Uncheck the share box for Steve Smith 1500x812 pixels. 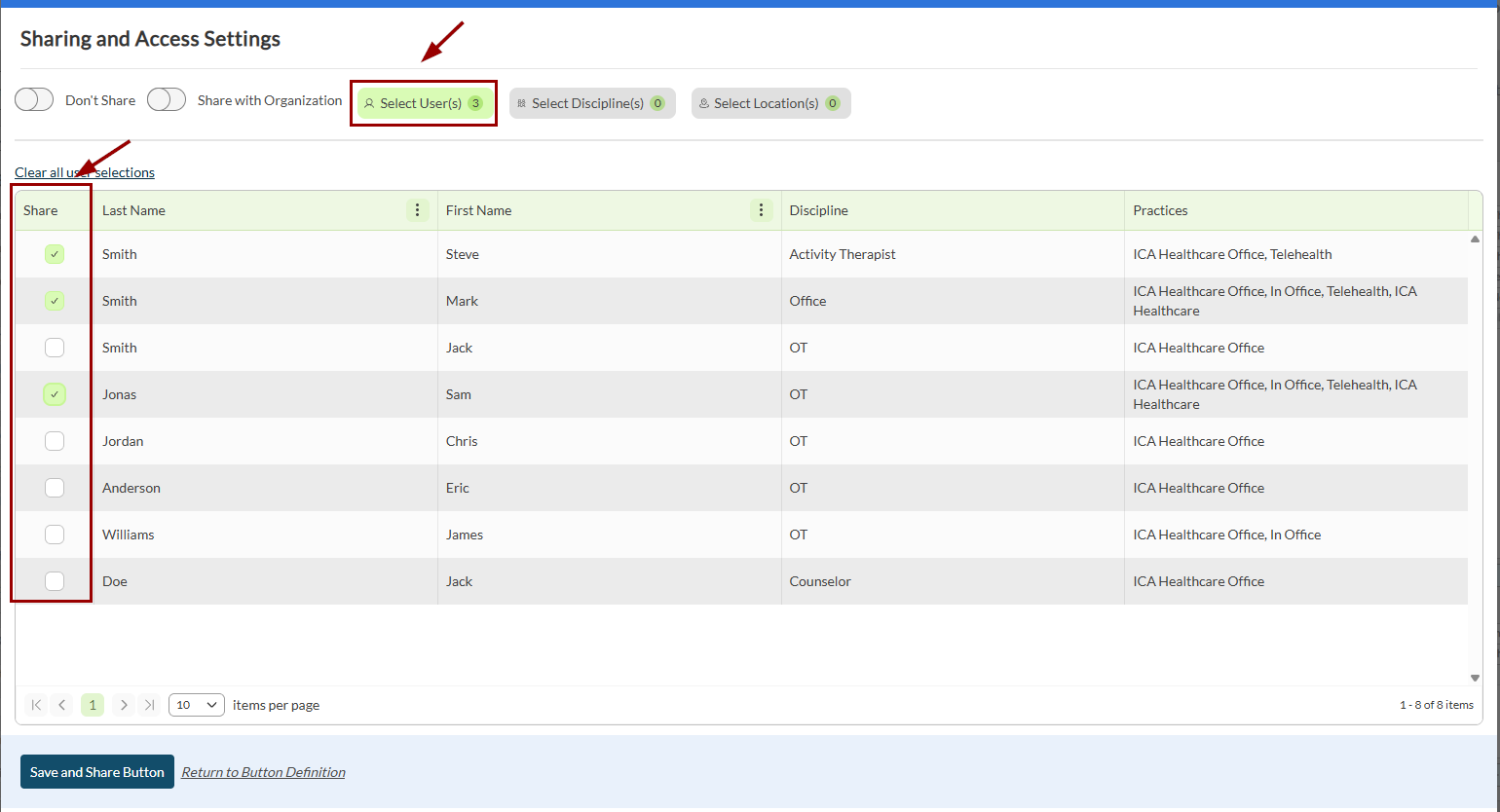click(55, 254)
